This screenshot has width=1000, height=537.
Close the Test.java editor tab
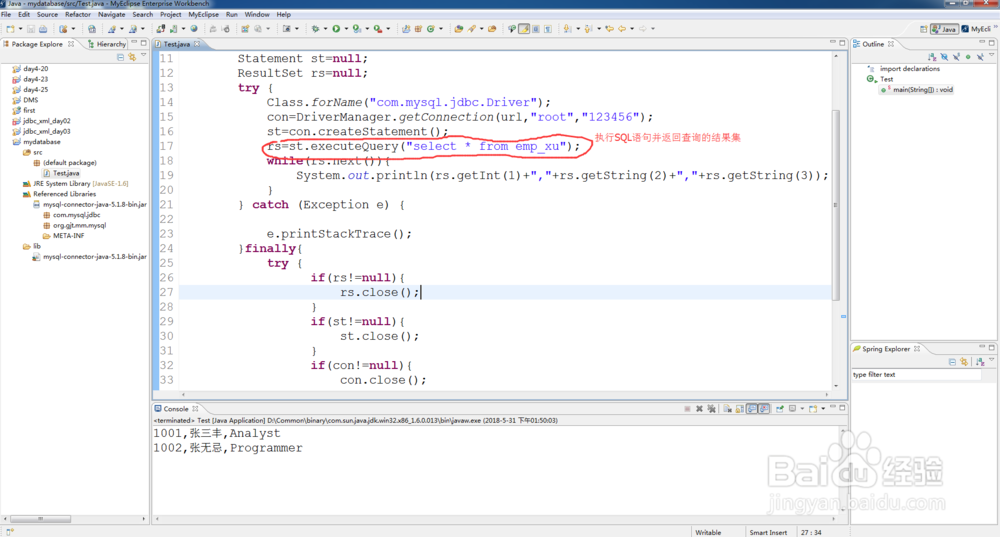(x=197, y=44)
